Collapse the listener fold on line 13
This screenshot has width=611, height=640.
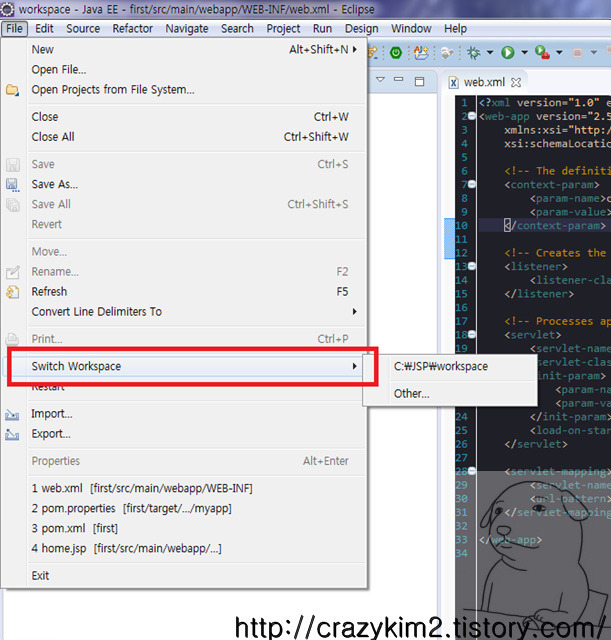pyautogui.click(x=472, y=267)
